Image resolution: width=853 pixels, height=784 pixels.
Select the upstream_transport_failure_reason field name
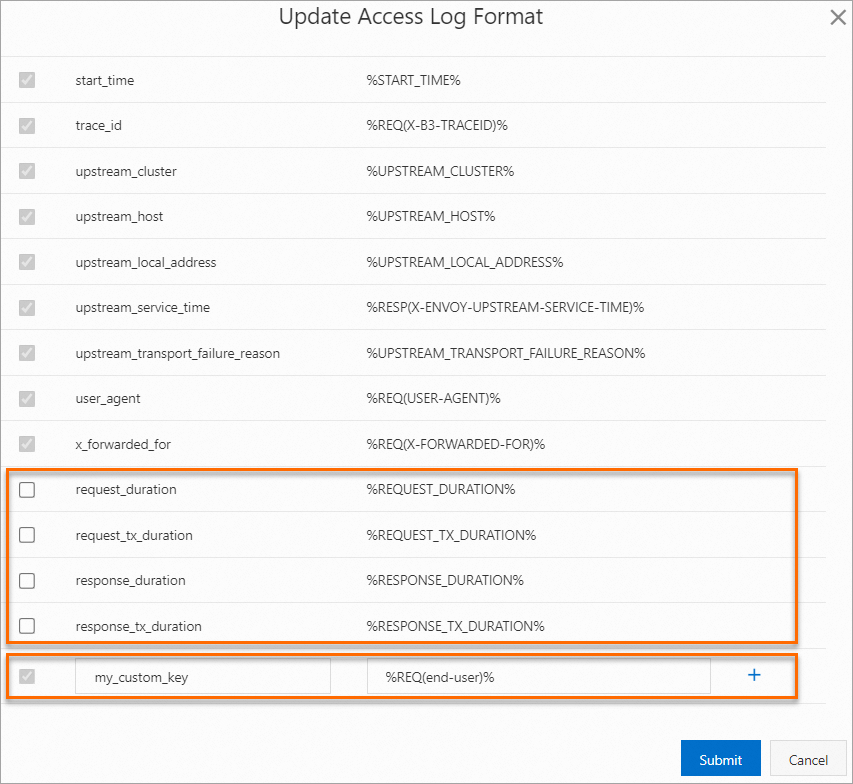(x=177, y=353)
